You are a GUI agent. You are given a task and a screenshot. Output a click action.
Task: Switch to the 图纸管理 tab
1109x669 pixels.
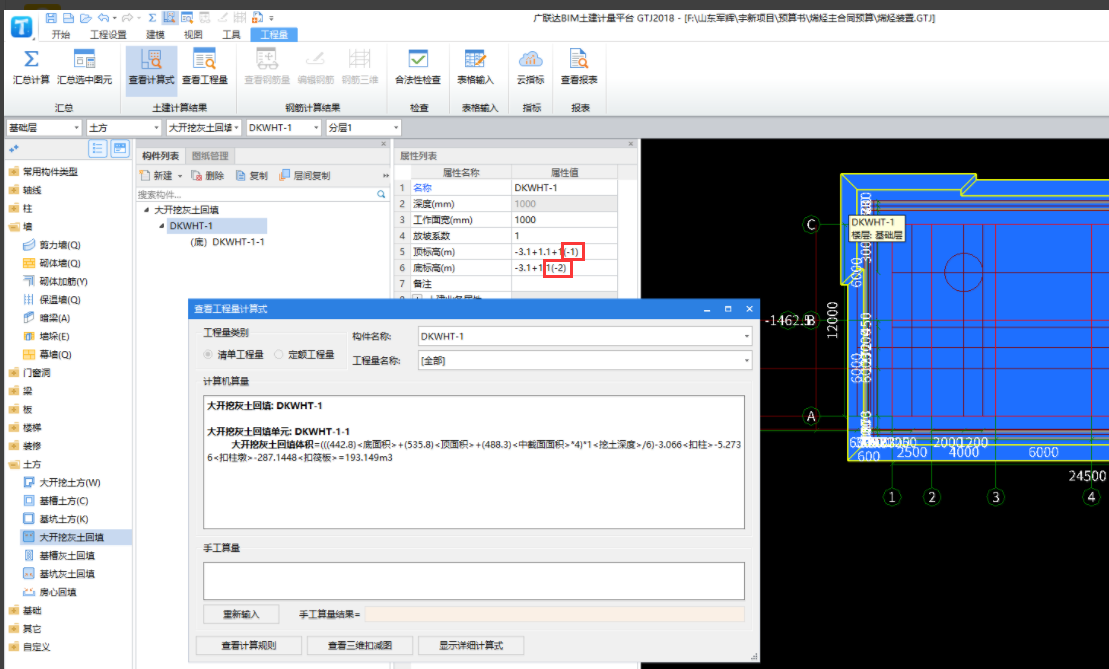tap(210, 156)
